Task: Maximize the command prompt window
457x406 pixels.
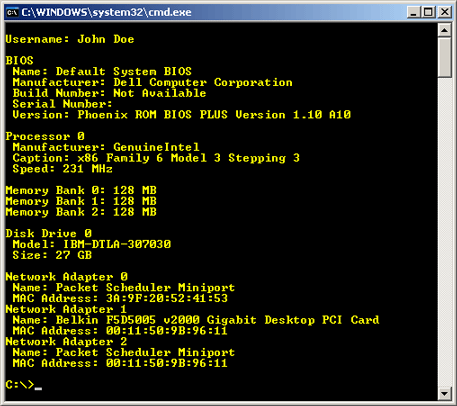Action: pos(429,12)
